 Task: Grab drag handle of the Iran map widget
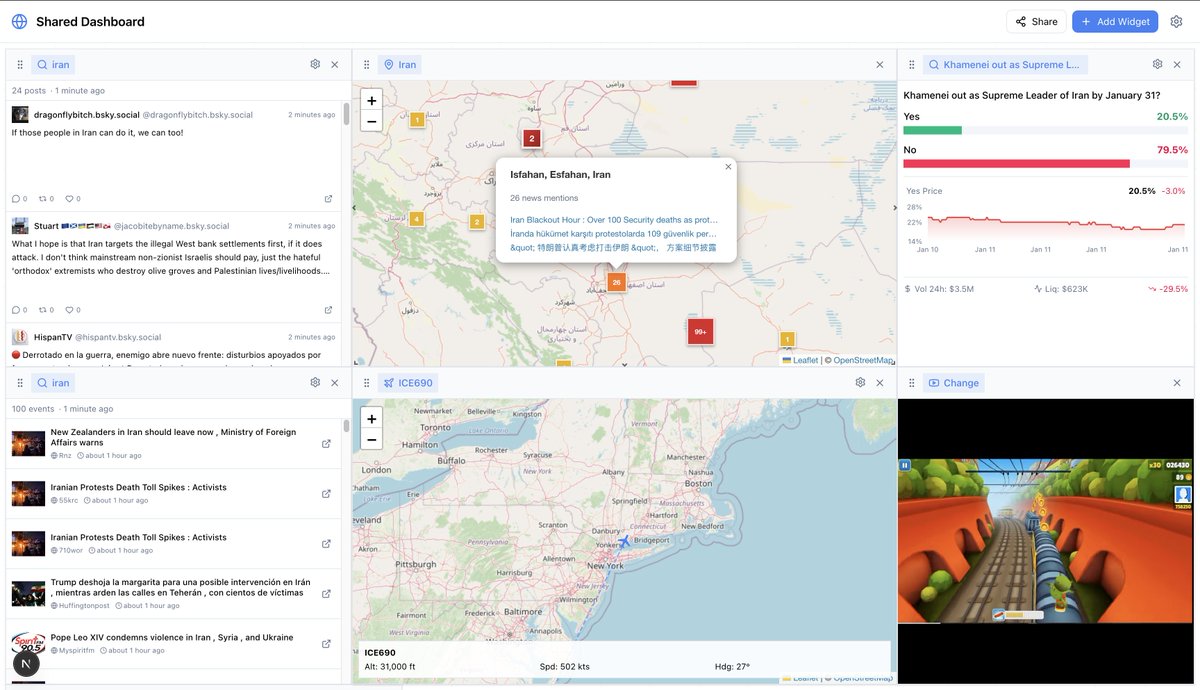(x=366, y=64)
